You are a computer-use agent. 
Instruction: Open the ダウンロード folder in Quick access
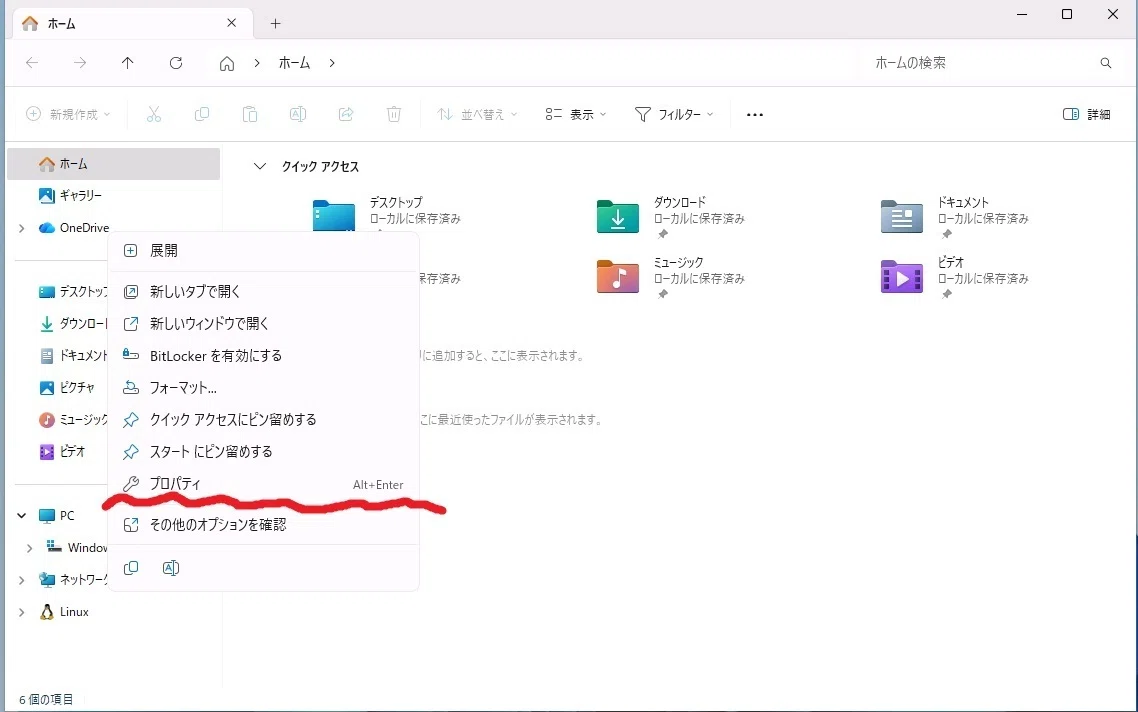click(670, 216)
